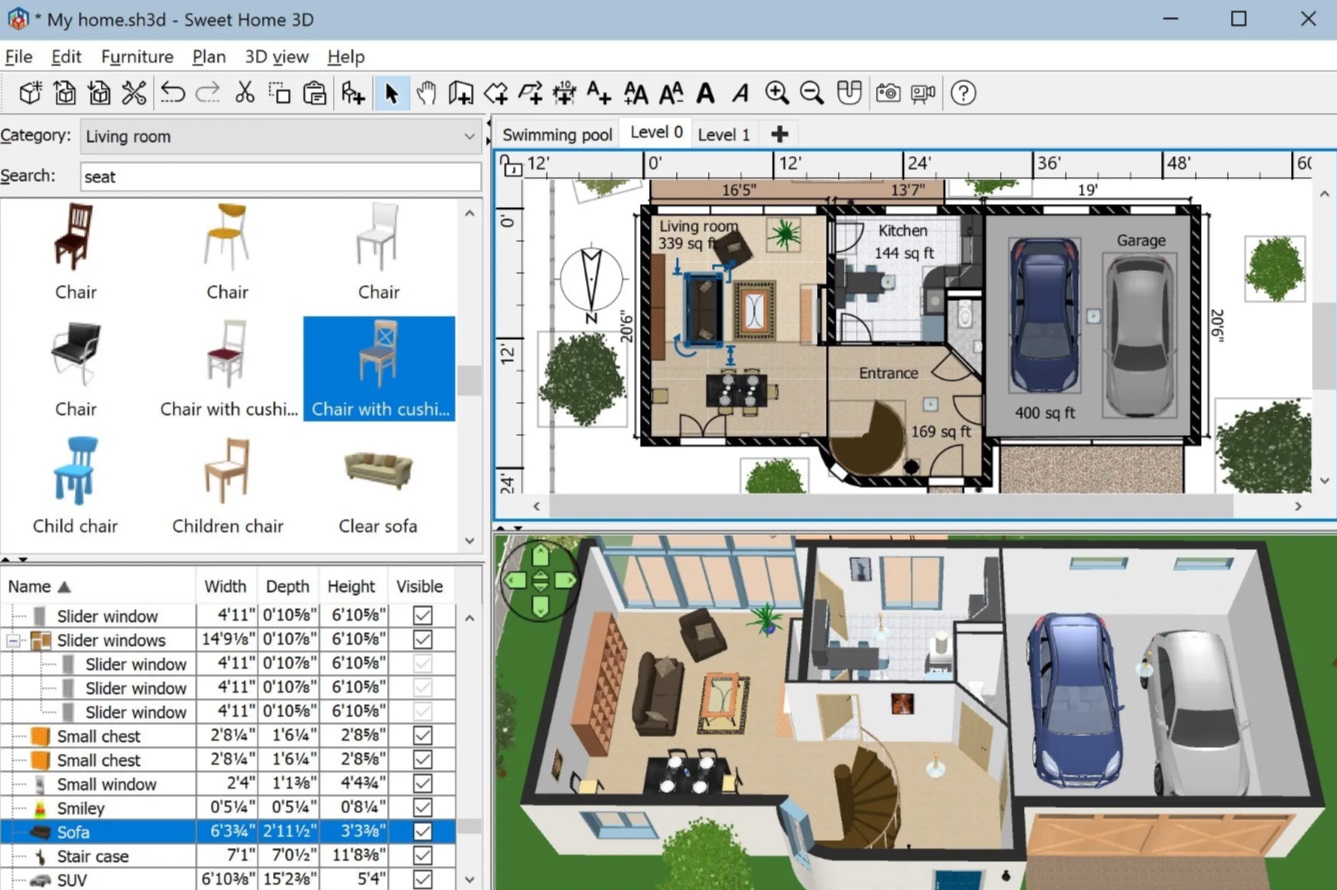Zoom out of the plan
Screen dimensions: 1337x890
(x=812, y=93)
